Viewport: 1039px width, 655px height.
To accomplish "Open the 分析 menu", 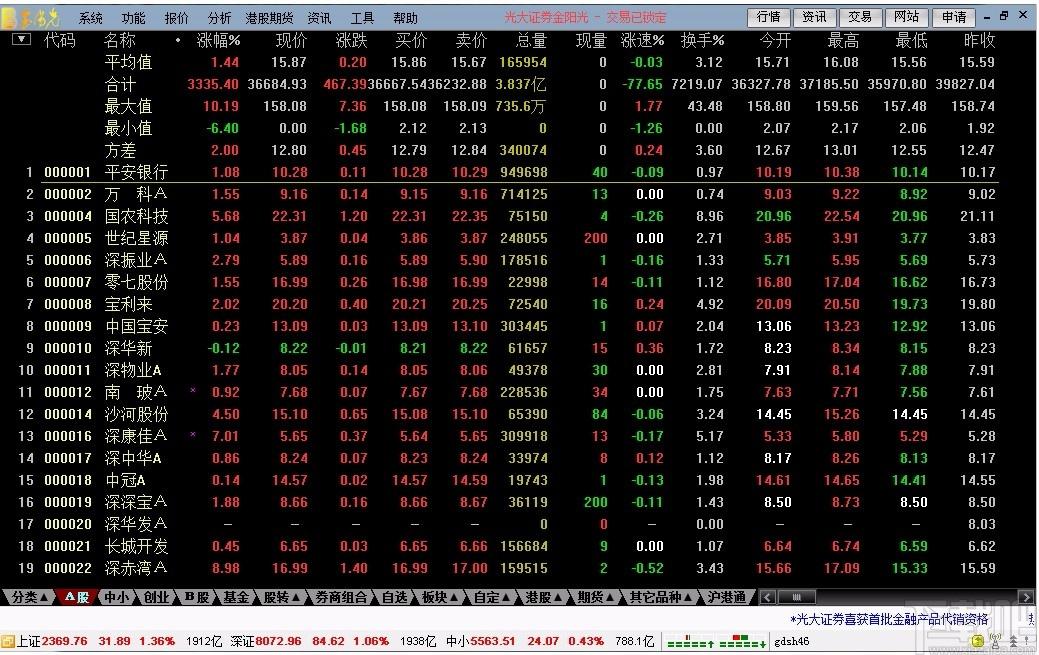I will (219, 19).
